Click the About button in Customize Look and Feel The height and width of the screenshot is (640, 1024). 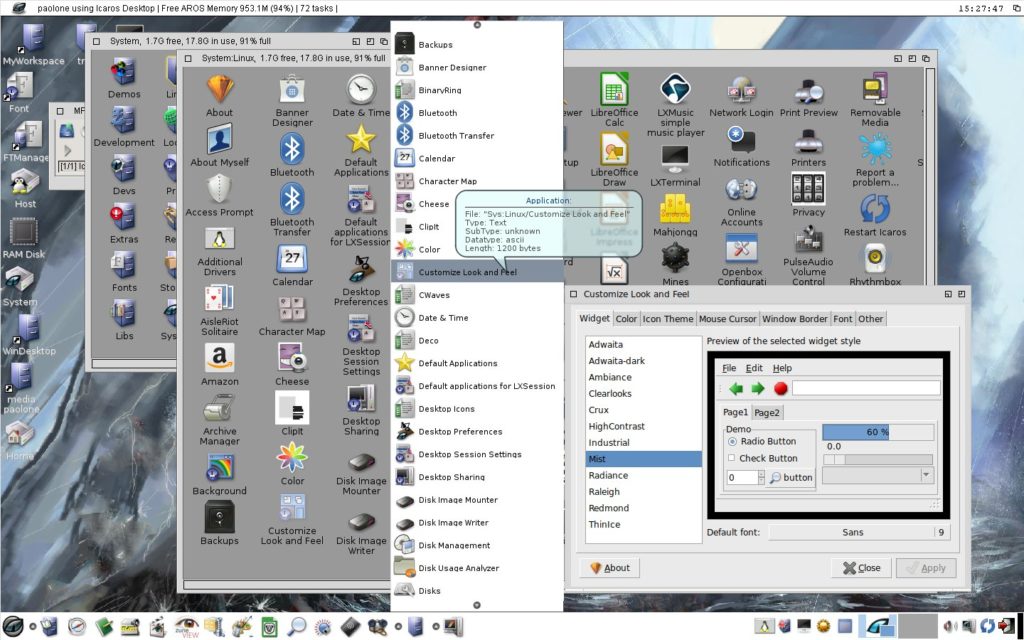point(608,567)
